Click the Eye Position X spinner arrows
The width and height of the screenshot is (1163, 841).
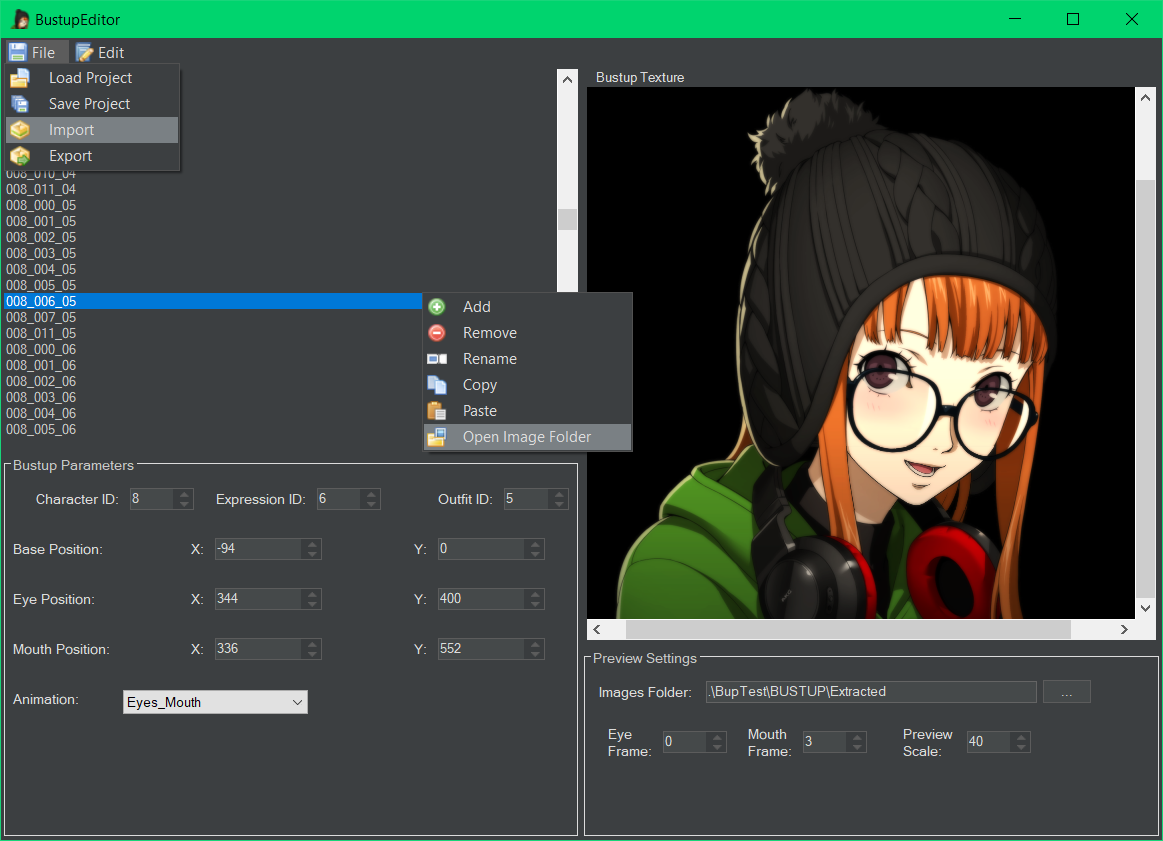click(x=312, y=598)
